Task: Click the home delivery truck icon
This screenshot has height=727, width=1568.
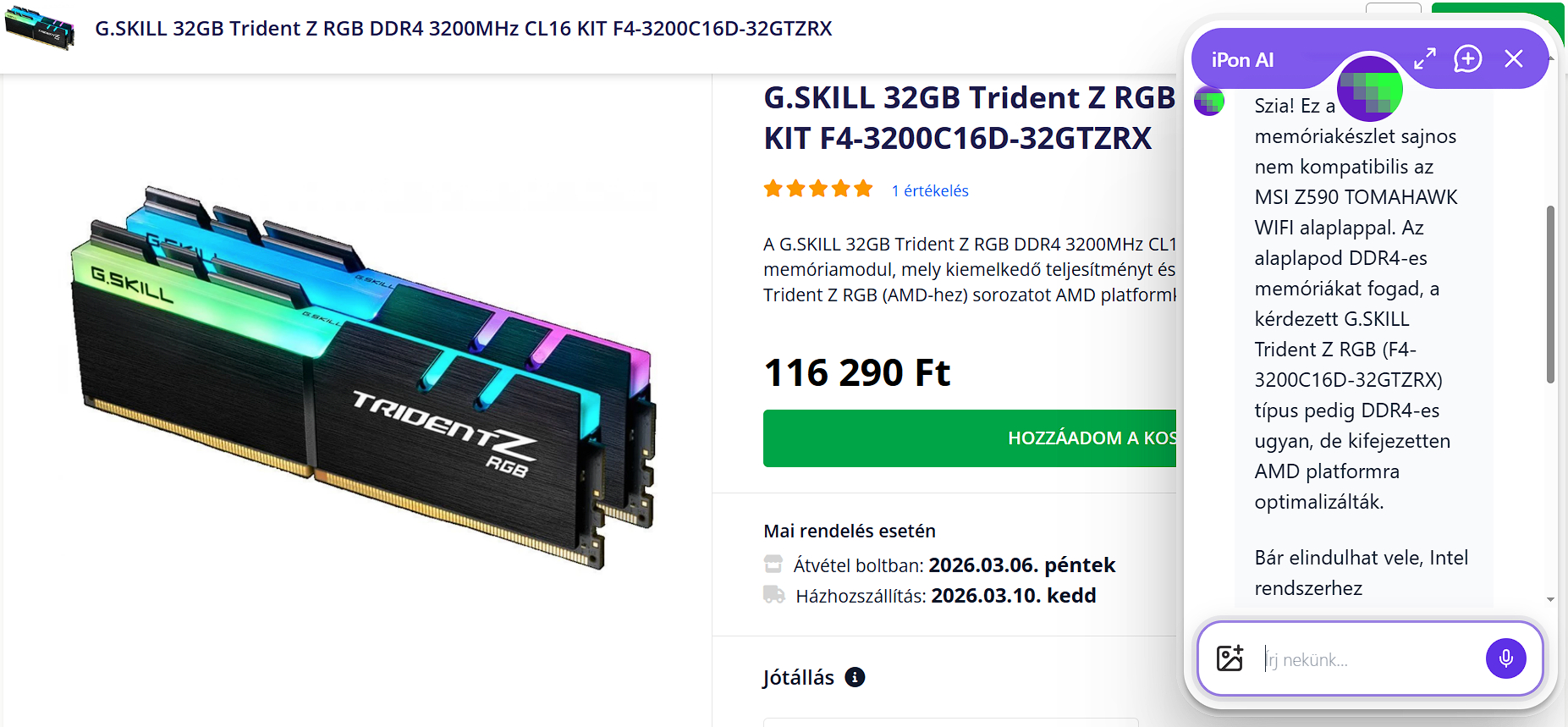Action: (x=774, y=594)
